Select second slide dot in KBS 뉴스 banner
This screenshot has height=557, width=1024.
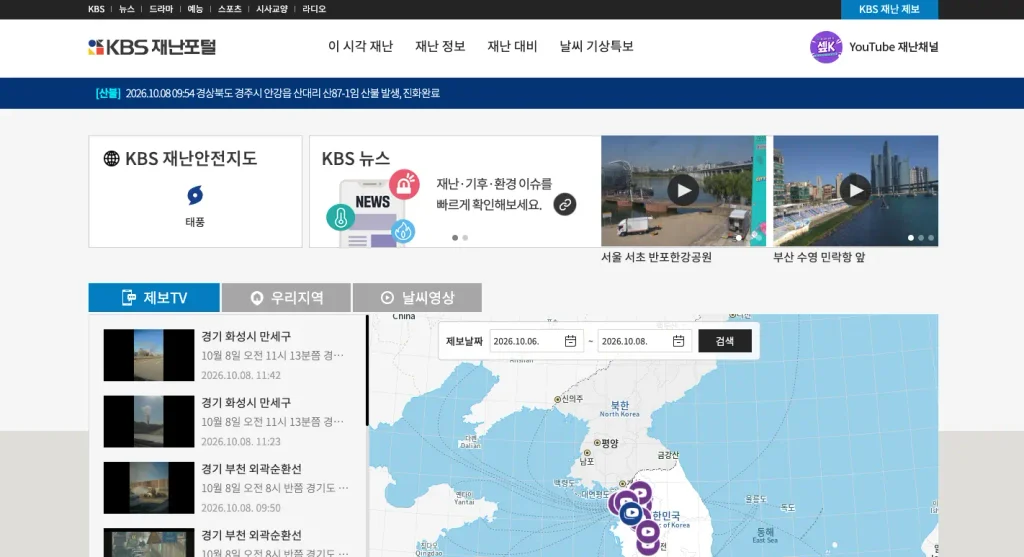tap(465, 238)
